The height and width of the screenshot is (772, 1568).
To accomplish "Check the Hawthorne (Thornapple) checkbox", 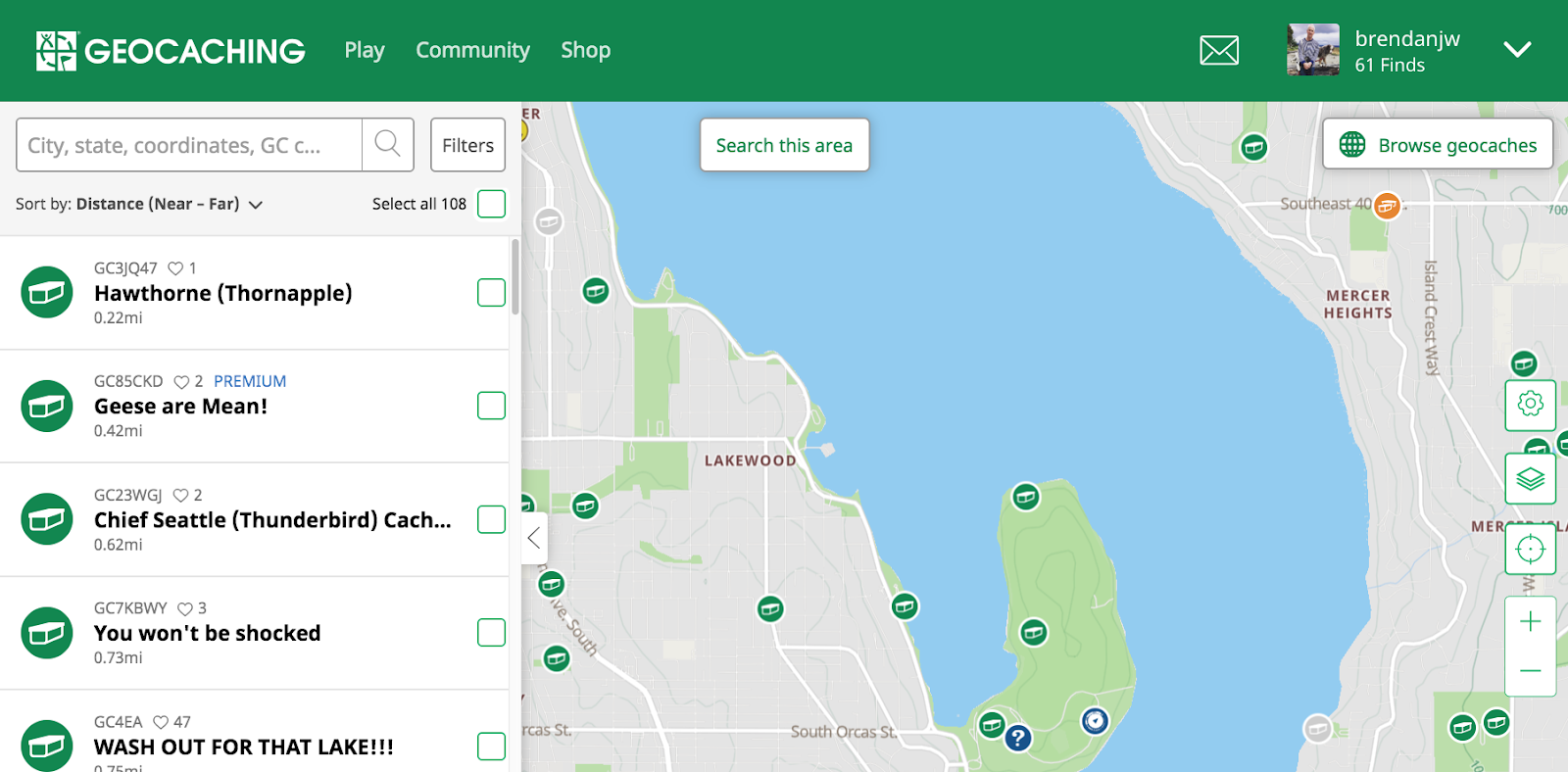I will coord(491,292).
